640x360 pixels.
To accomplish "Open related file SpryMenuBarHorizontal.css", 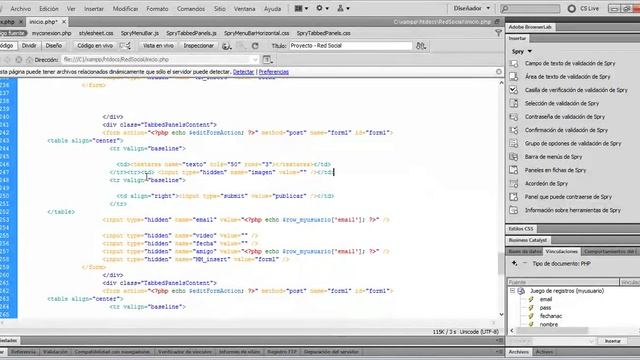I will point(256,33).
